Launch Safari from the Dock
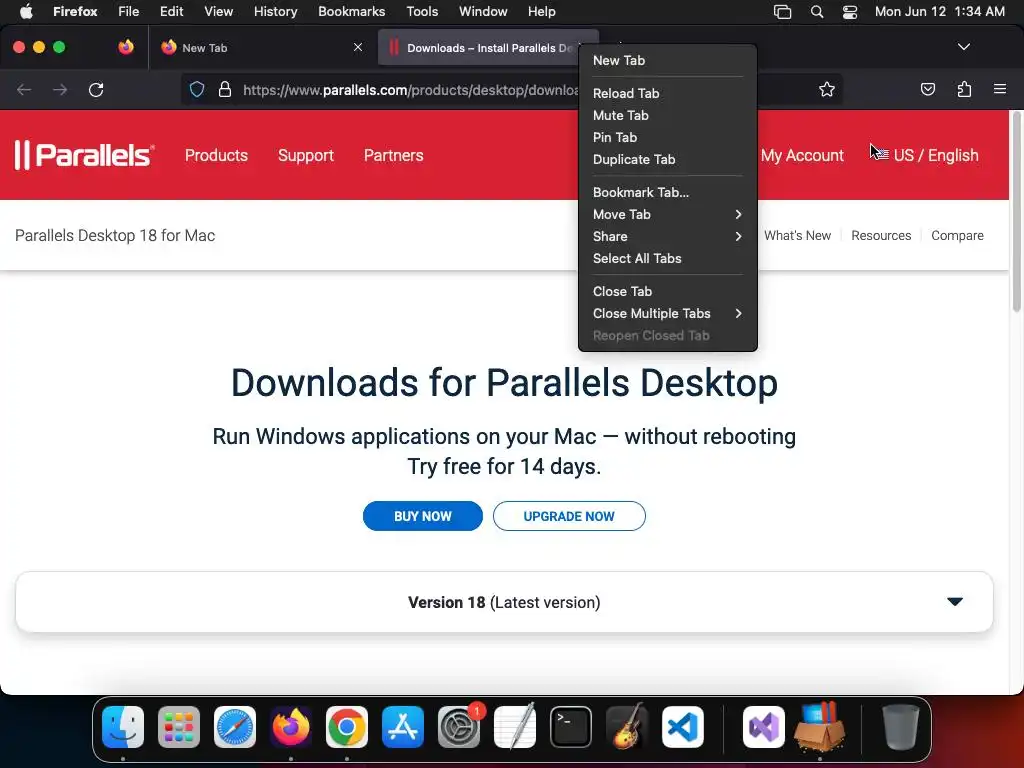This screenshot has height=768, width=1024. (235, 727)
